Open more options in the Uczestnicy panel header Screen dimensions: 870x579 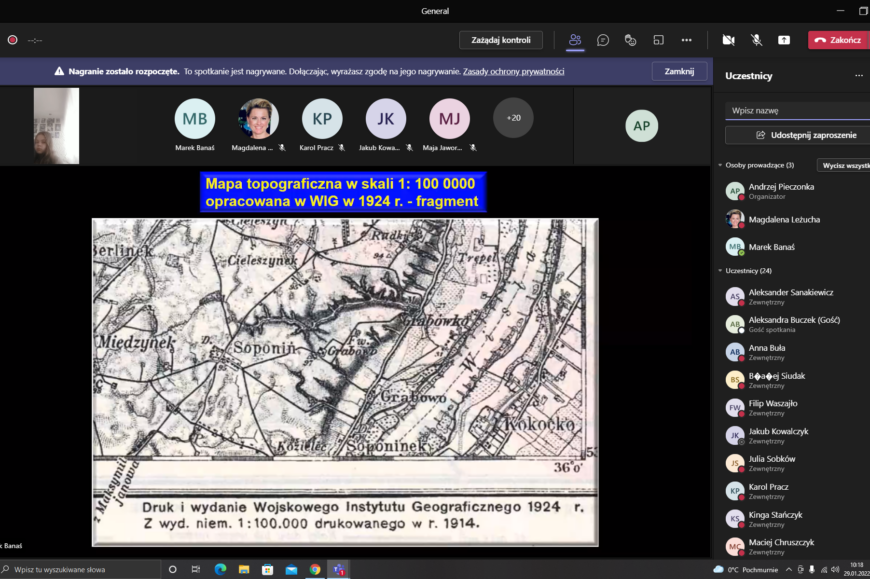click(859, 75)
